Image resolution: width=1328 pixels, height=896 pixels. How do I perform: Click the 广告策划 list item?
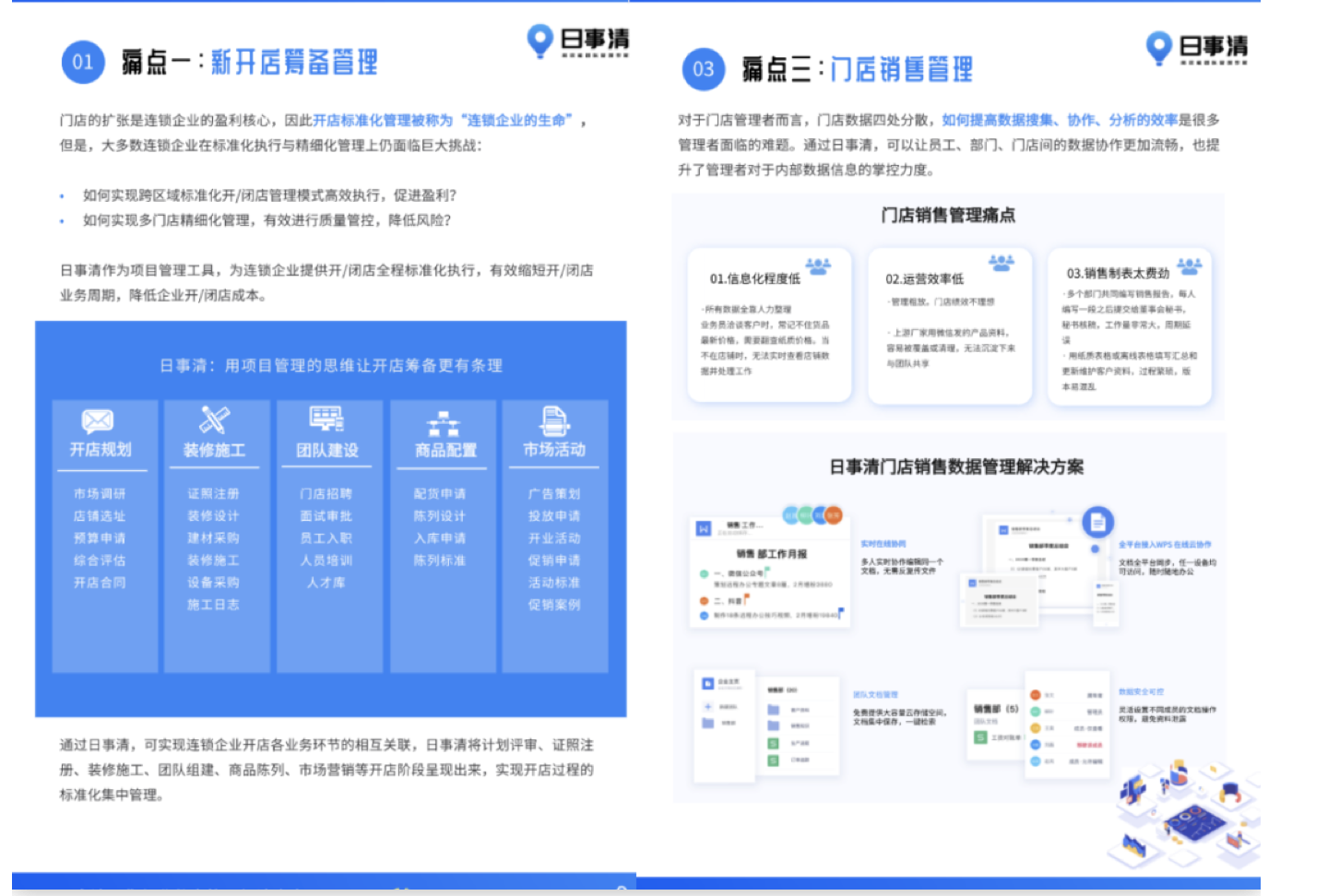coord(554,494)
